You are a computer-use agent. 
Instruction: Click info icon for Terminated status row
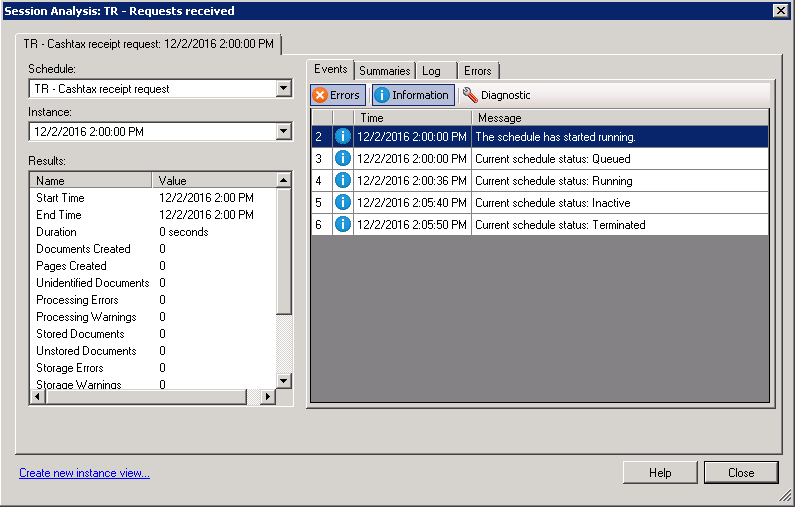coord(343,224)
